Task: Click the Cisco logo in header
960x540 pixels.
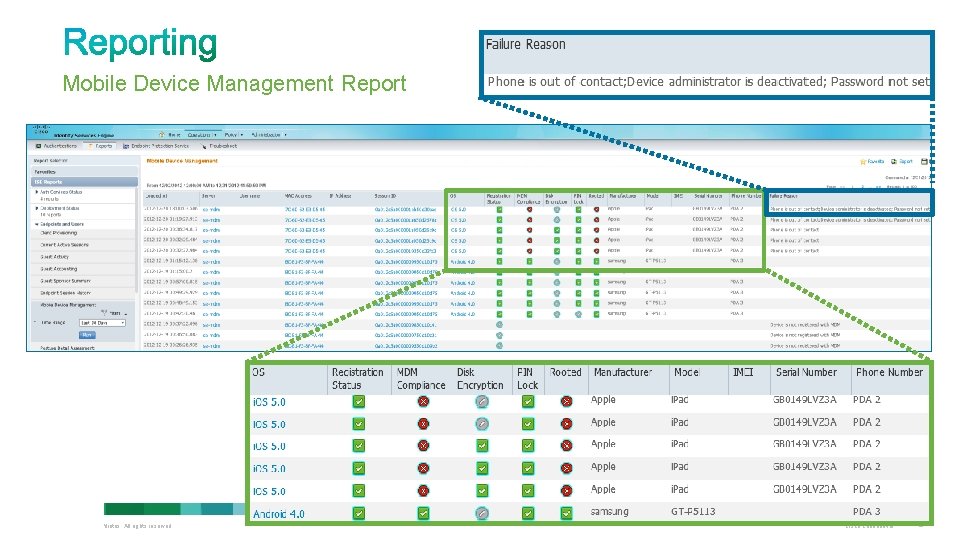Action: [41, 130]
